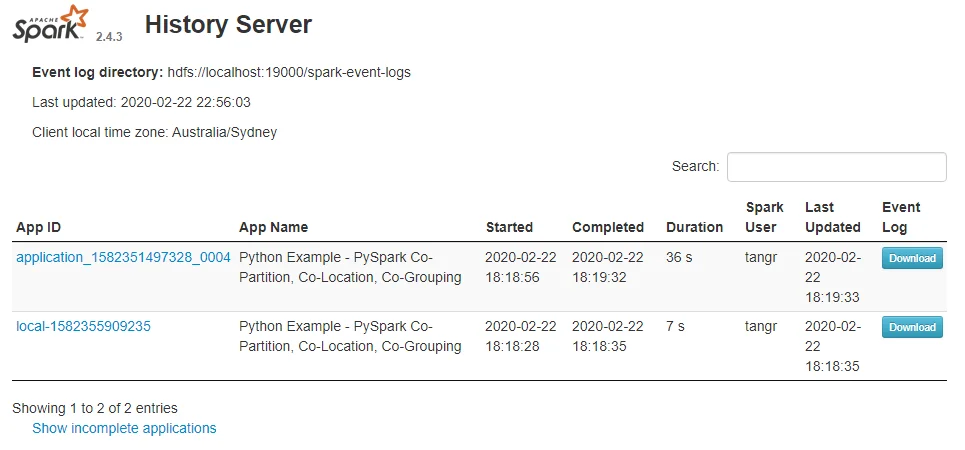
Task: Click the Apache Spark logo
Action: 49,23
